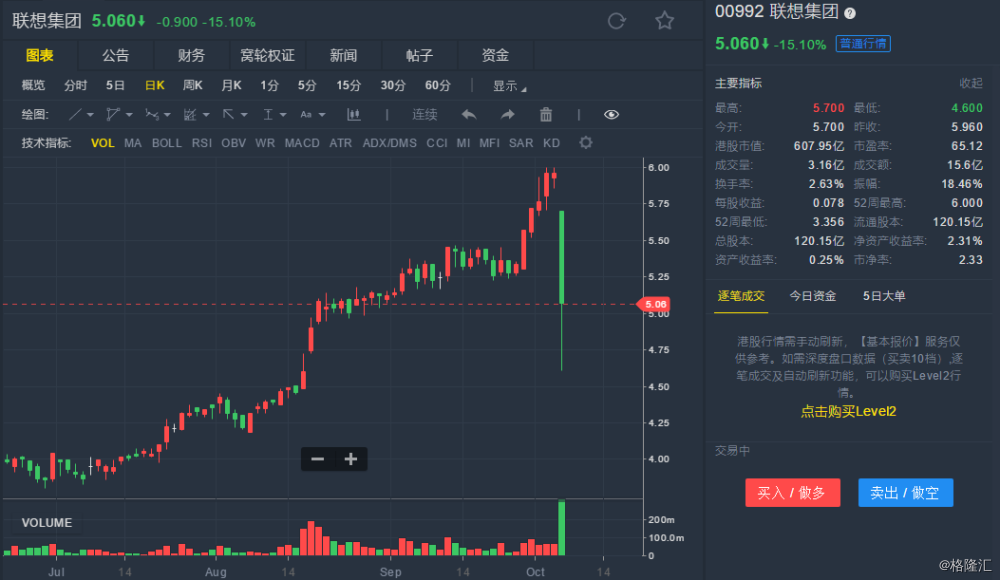Click the refresh quote icon
Viewport: 1000px width, 580px height.
click(617, 21)
